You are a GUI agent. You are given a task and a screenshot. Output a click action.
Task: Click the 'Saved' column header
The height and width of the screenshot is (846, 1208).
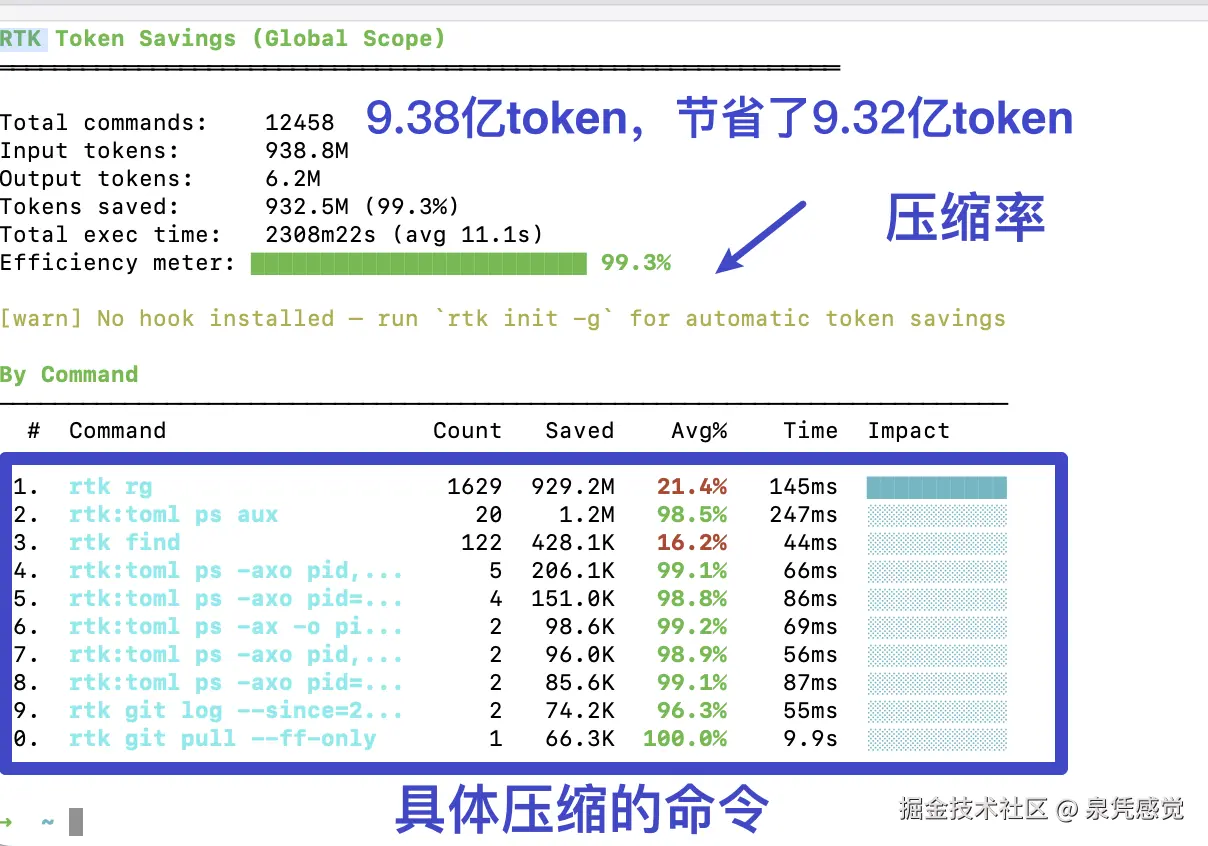579,431
